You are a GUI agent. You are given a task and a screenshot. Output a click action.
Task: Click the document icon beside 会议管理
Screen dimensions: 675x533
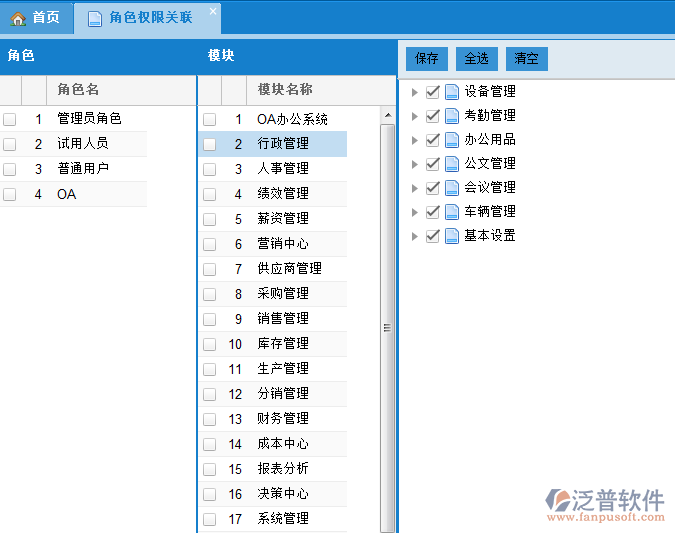tap(451, 188)
